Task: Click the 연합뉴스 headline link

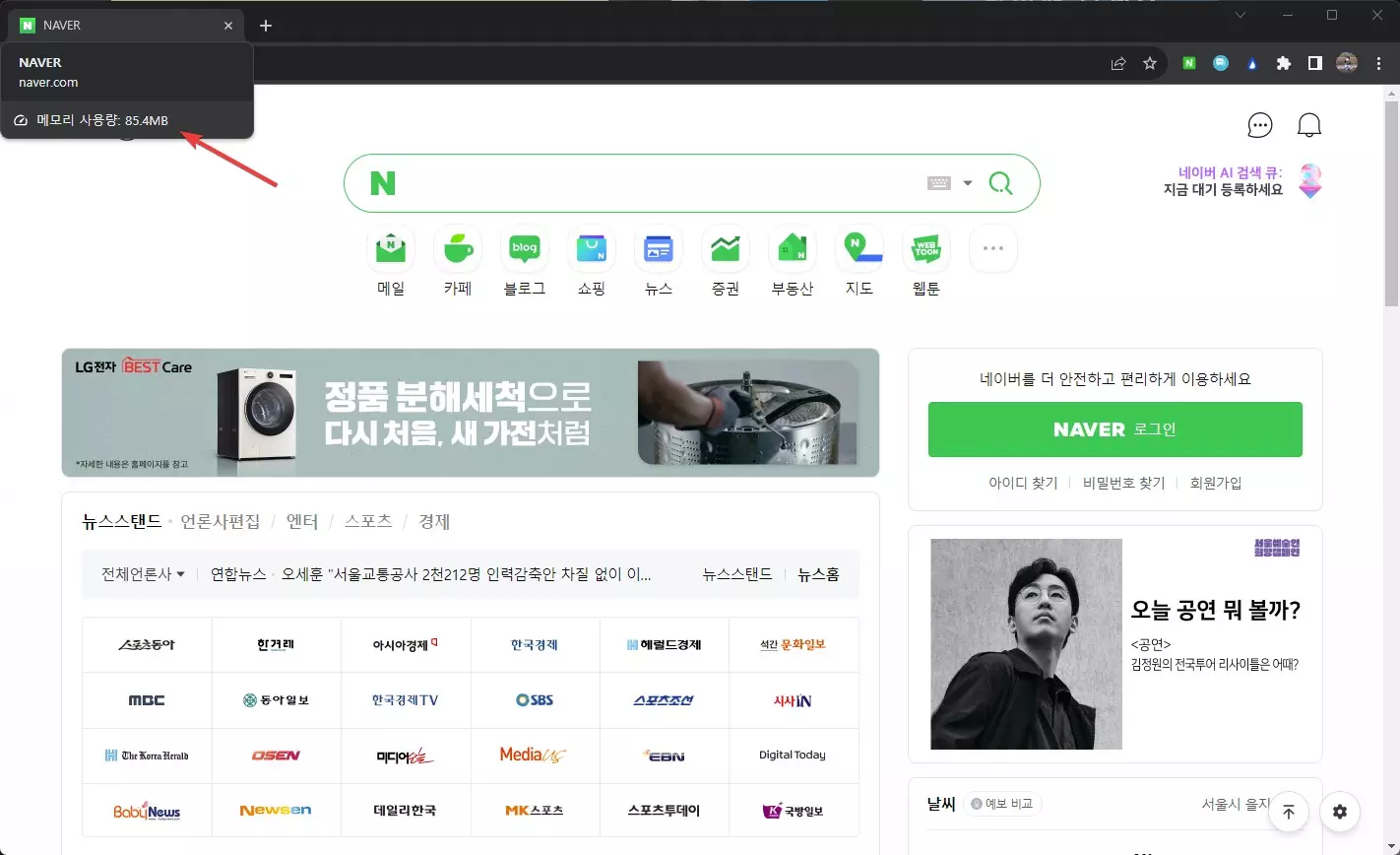Action: [467, 574]
